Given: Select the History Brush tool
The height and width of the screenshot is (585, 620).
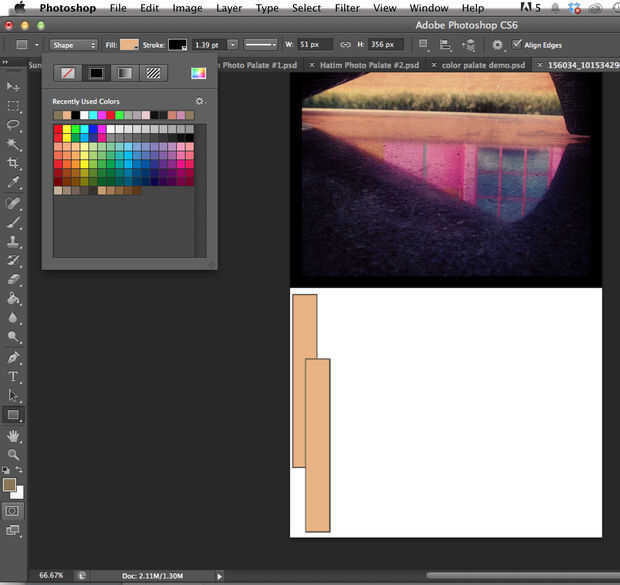Looking at the screenshot, I should pyautogui.click(x=13, y=260).
